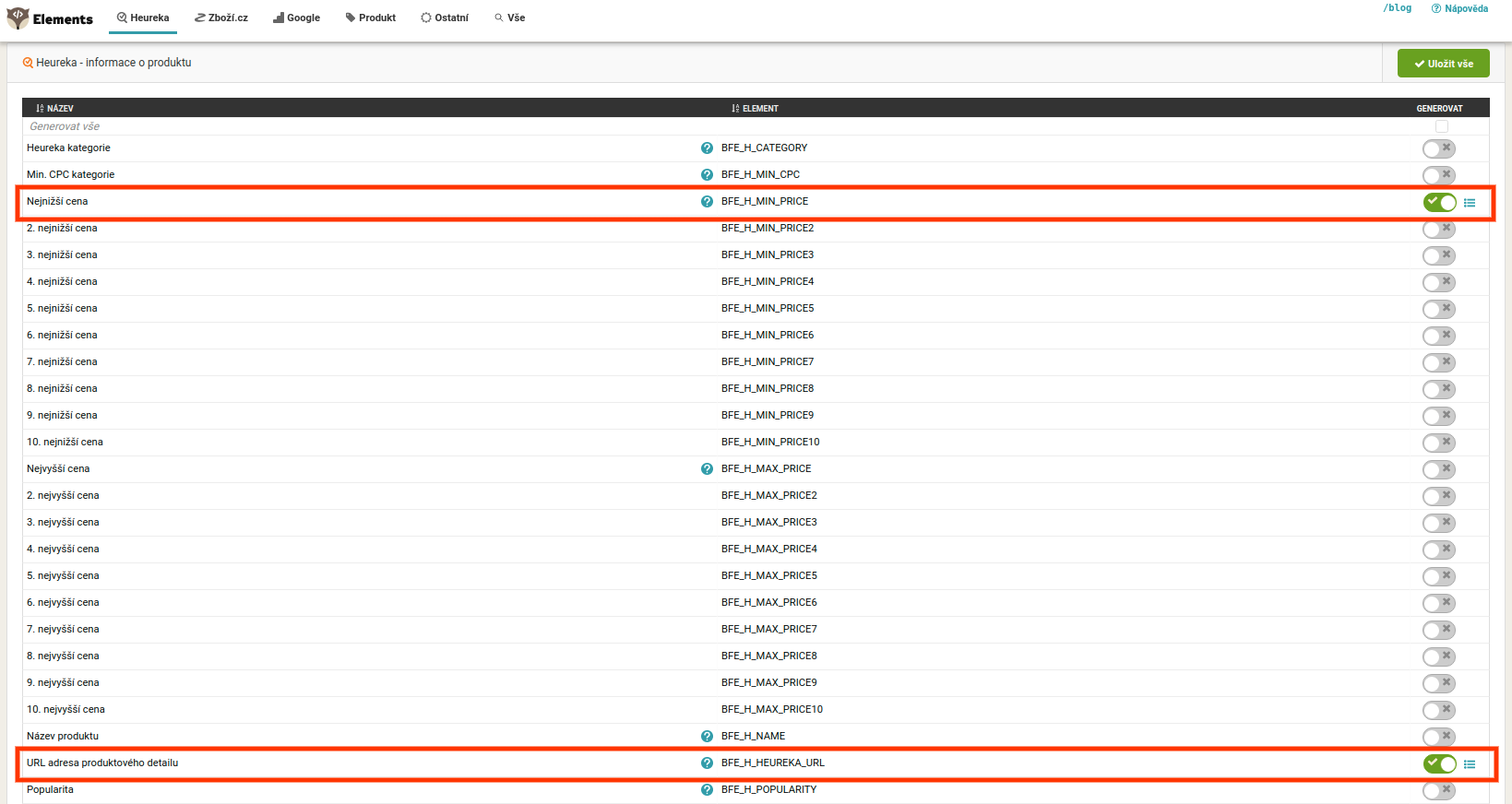Click the 'Heureka - informace o produktu' heading
Image resolution: width=1512 pixels, height=804 pixels.
pyautogui.click(x=113, y=63)
